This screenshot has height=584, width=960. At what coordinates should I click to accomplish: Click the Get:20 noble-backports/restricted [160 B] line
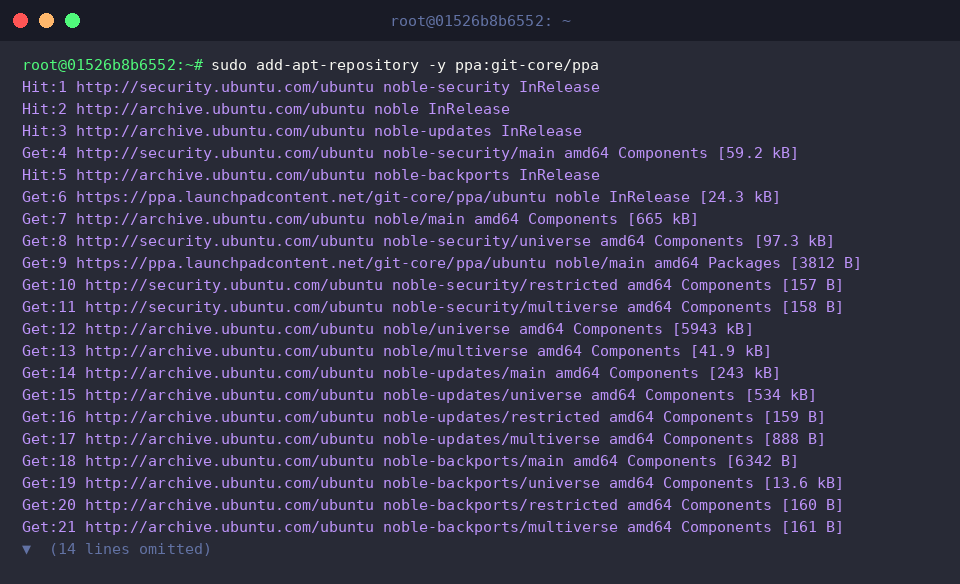point(432,506)
